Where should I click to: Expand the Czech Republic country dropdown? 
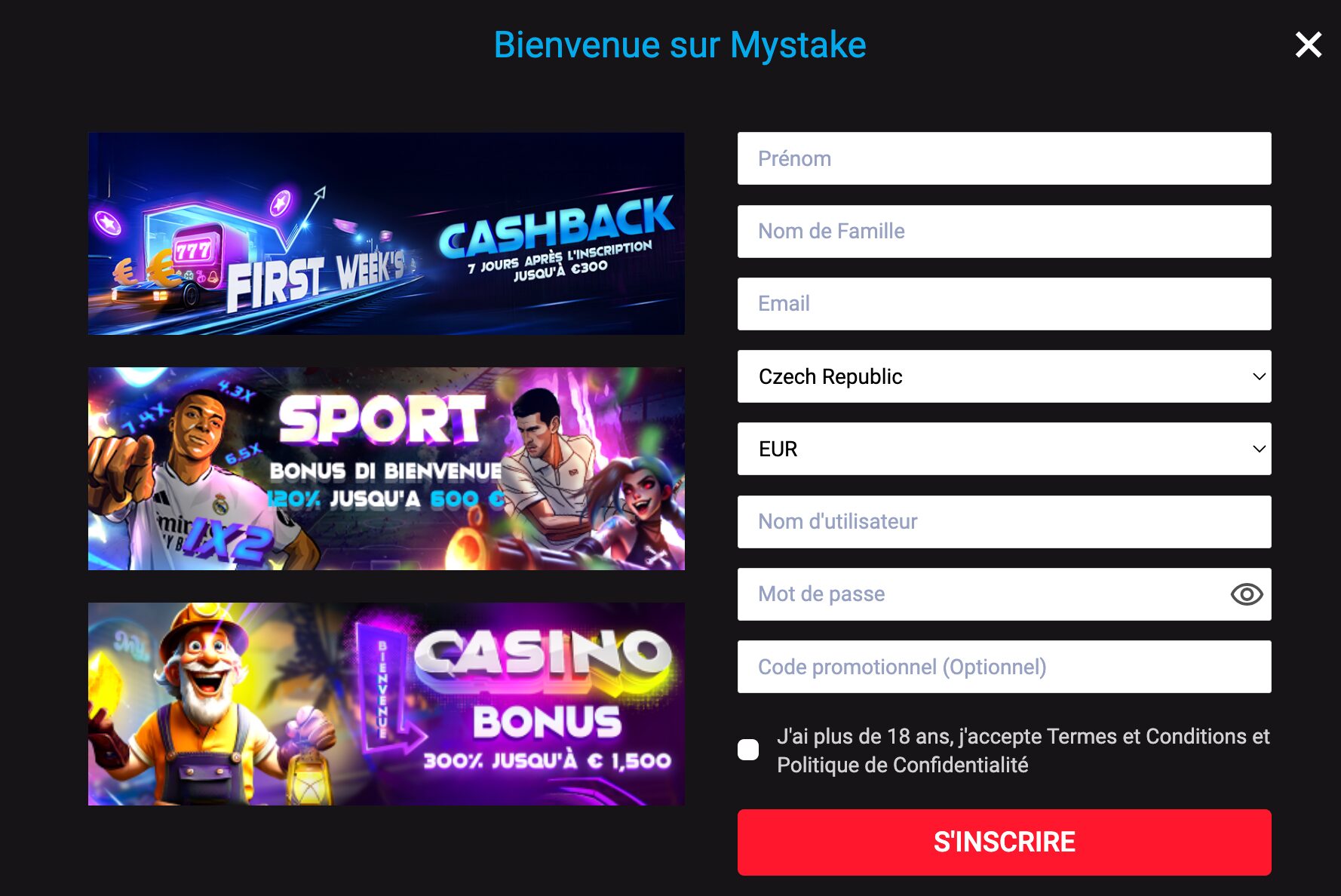click(1004, 376)
